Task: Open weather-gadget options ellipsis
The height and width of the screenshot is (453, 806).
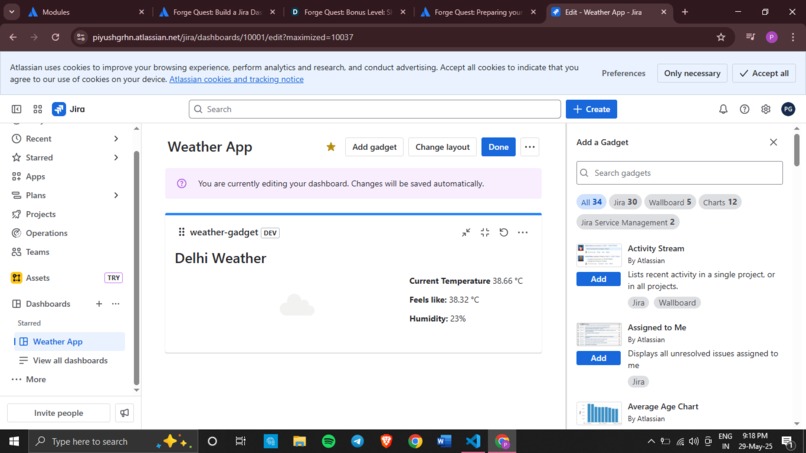Action: pyautogui.click(x=523, y=232)
